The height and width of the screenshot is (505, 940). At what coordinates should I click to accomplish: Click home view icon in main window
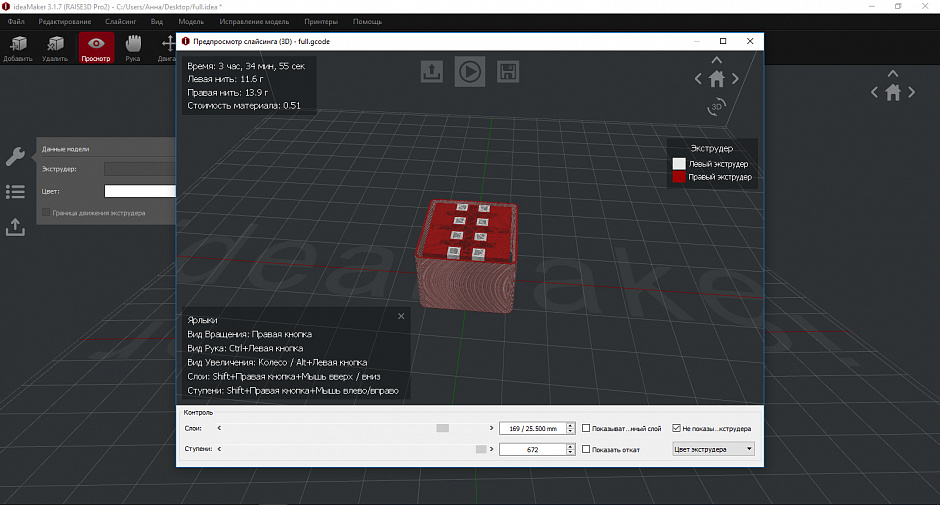click(x=893, y=92)
